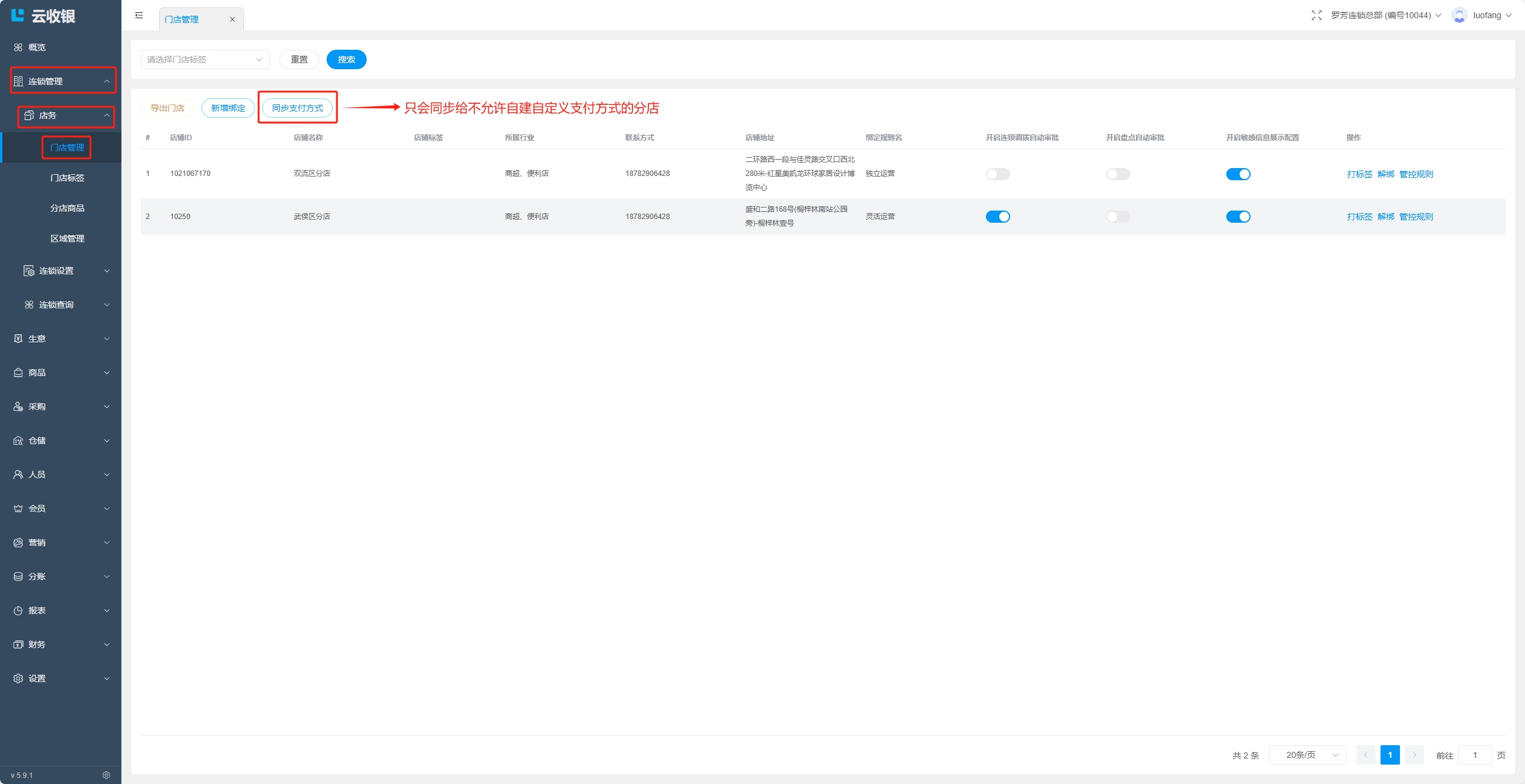Enable 连锁调拨自动审批 for 双流区分店
The image size is (1525, 784).
click(x=997, y=174)
